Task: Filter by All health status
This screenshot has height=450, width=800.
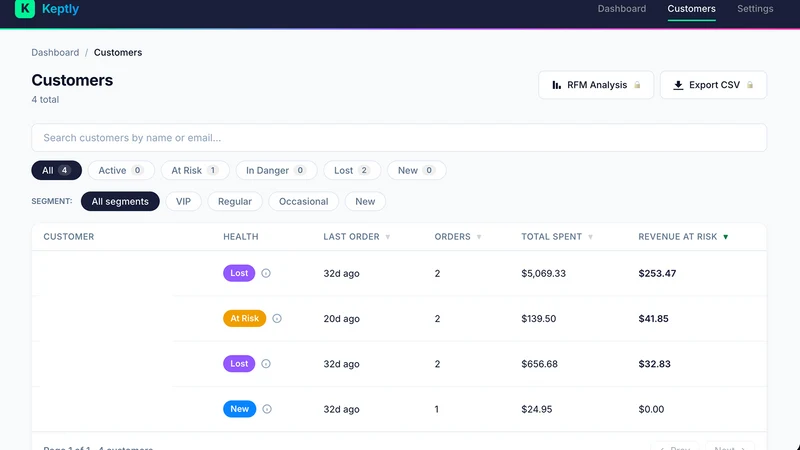Action: pyautogui.click(x=57, y=170)
